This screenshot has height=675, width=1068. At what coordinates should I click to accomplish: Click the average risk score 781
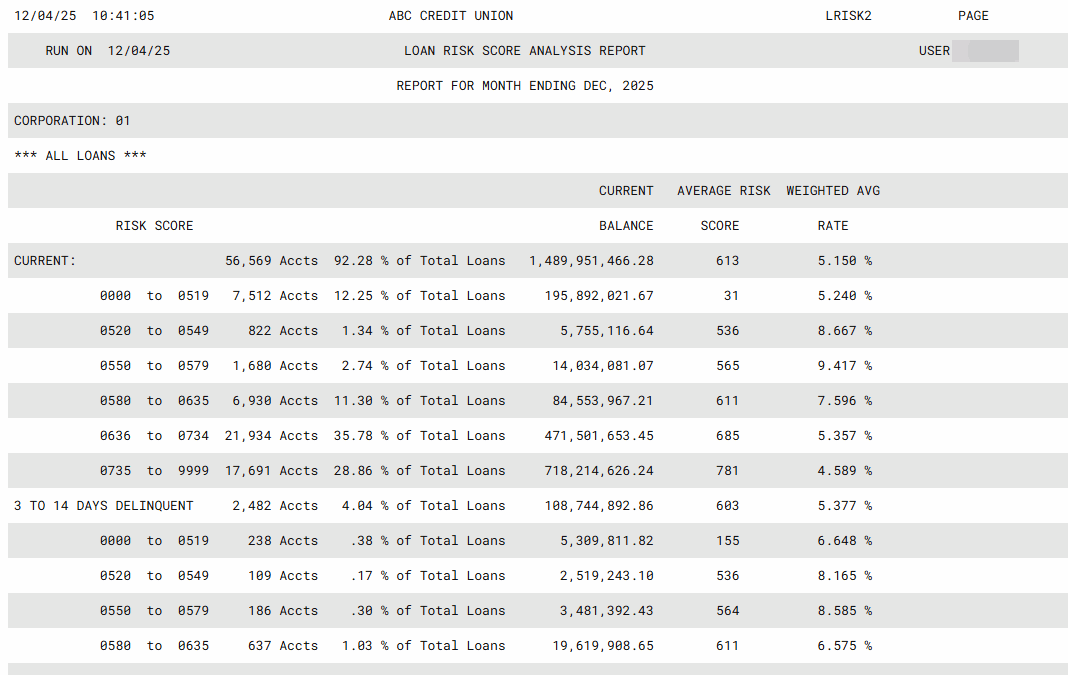[727, 471]
